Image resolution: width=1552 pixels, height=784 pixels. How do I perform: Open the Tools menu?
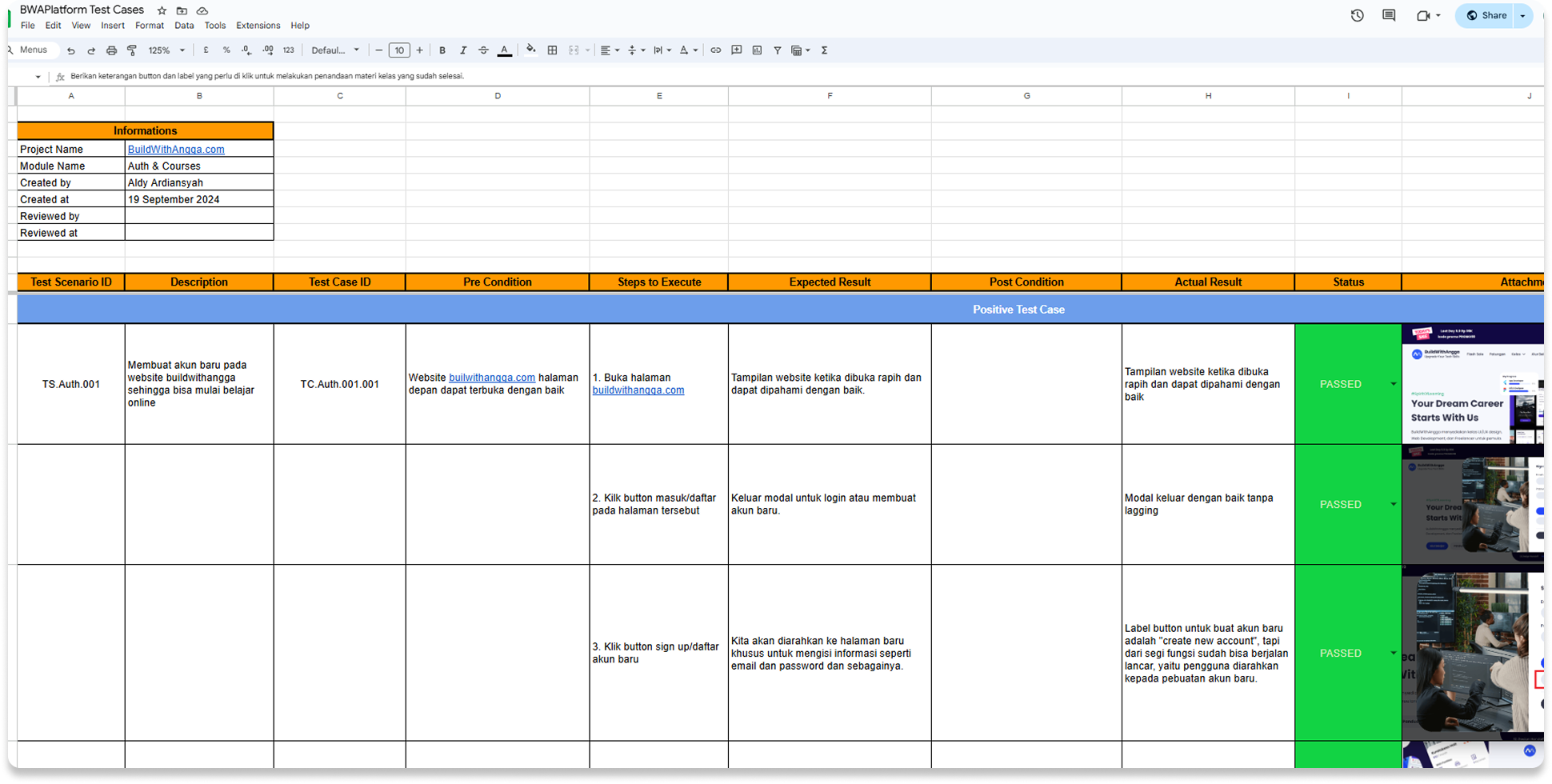coord(215,26)
